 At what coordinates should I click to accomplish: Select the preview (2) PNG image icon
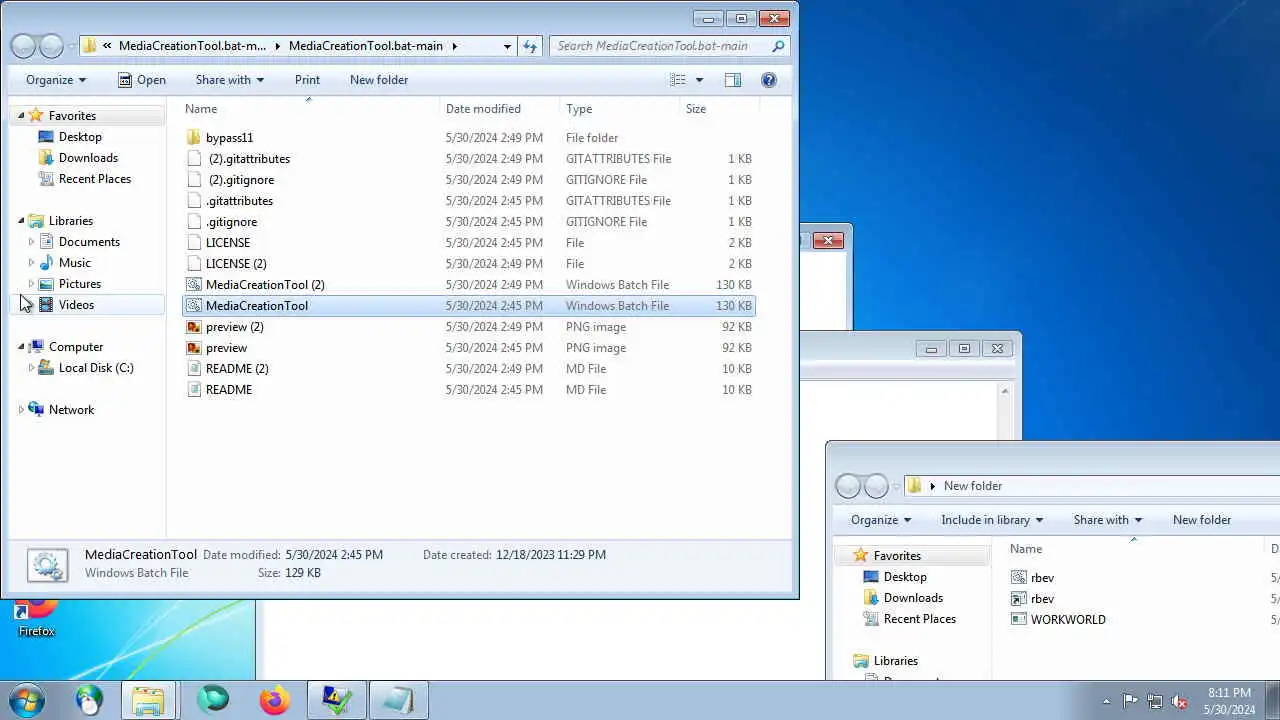pos(194,327)
